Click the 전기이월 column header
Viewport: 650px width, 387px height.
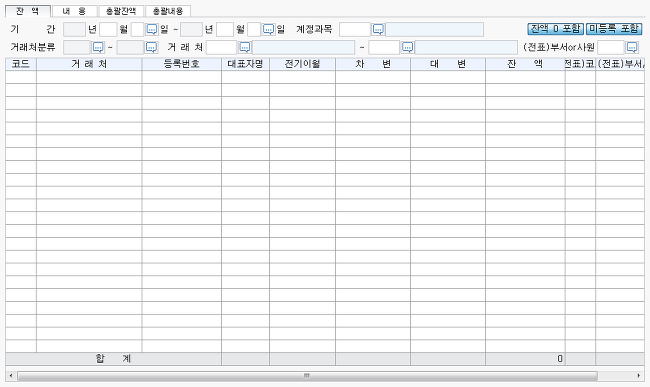(x=303, y=64)
